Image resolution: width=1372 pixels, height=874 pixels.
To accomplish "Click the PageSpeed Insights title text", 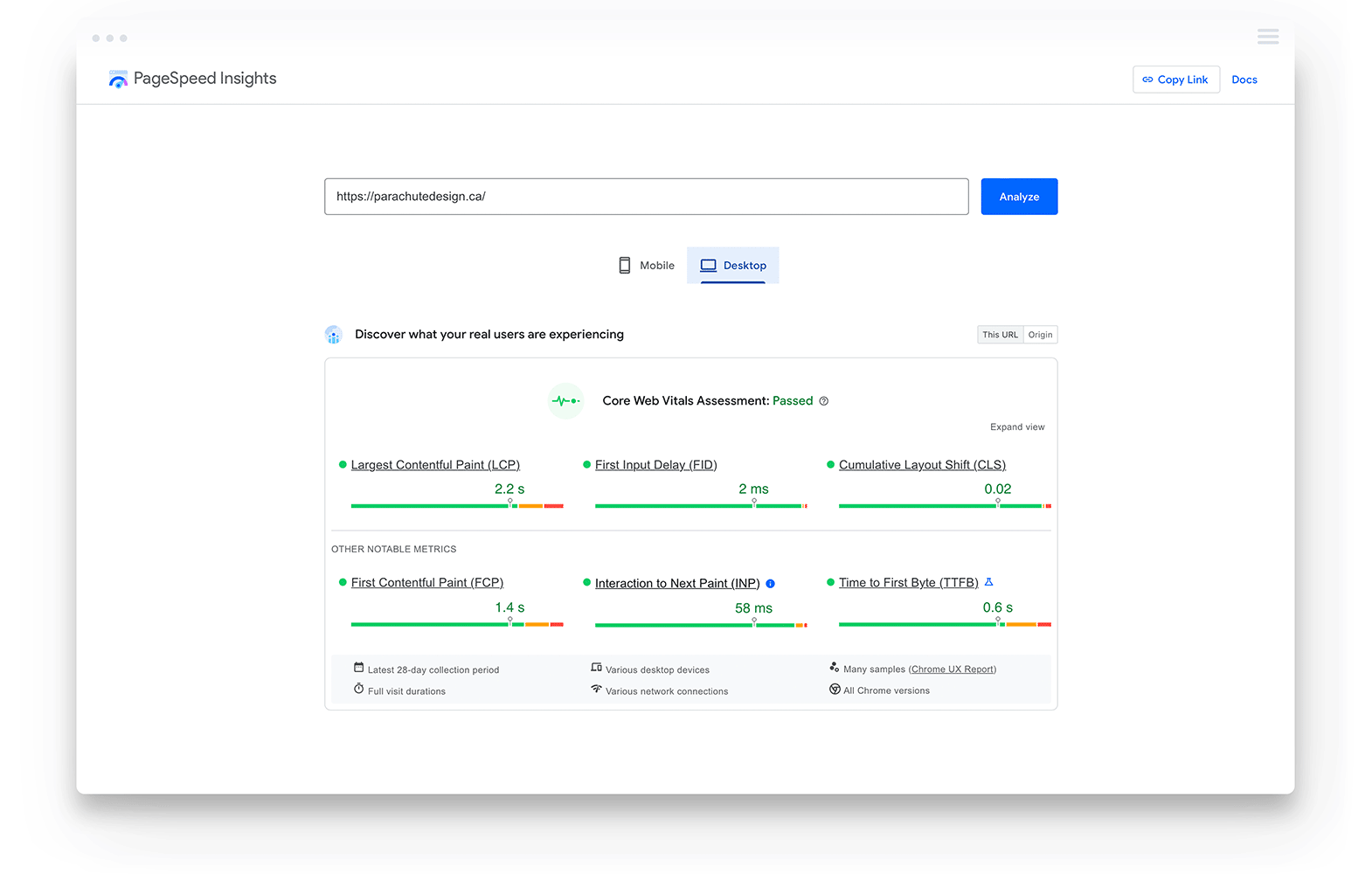I will tap(204, 79).
